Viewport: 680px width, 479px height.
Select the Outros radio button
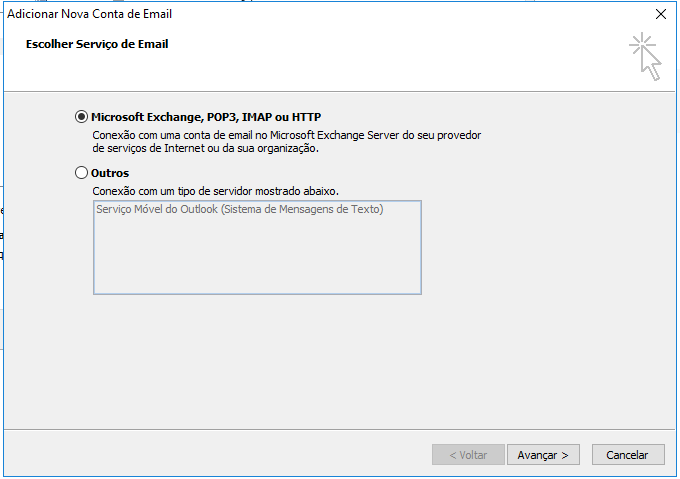point(81,173)
